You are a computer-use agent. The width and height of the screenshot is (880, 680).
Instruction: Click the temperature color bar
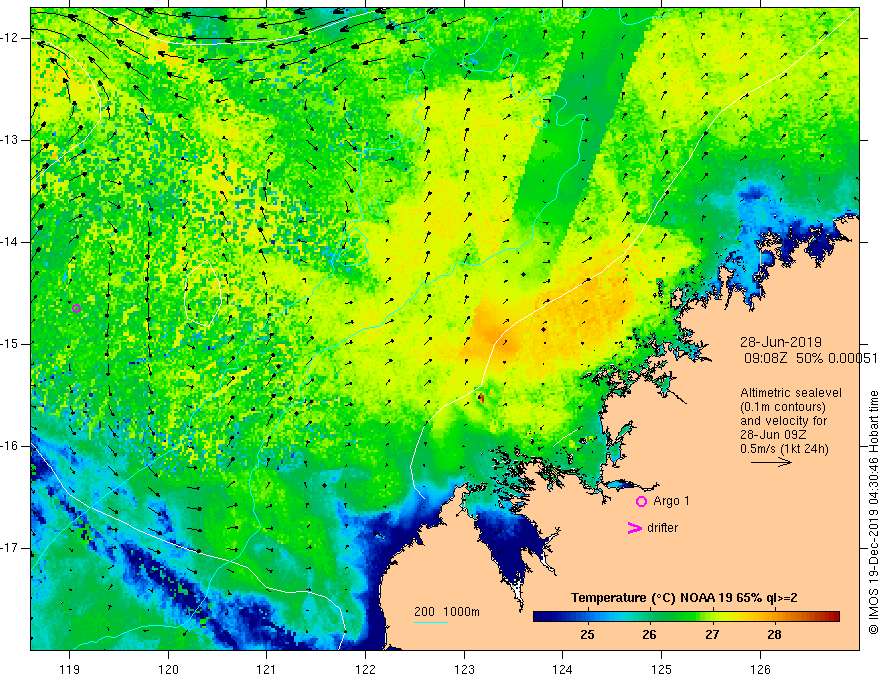coord(686,617)
